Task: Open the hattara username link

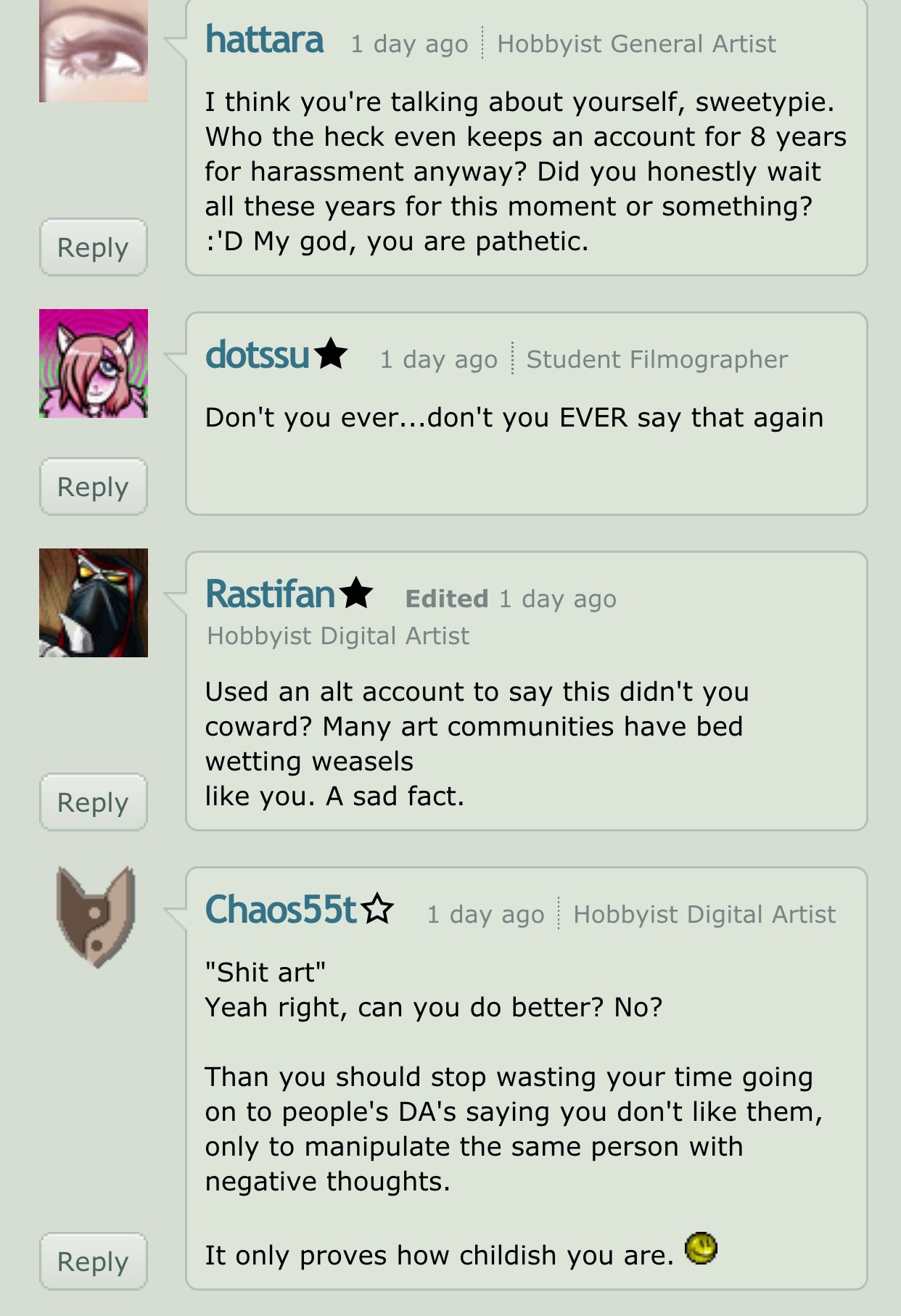Action: [264, 39]
